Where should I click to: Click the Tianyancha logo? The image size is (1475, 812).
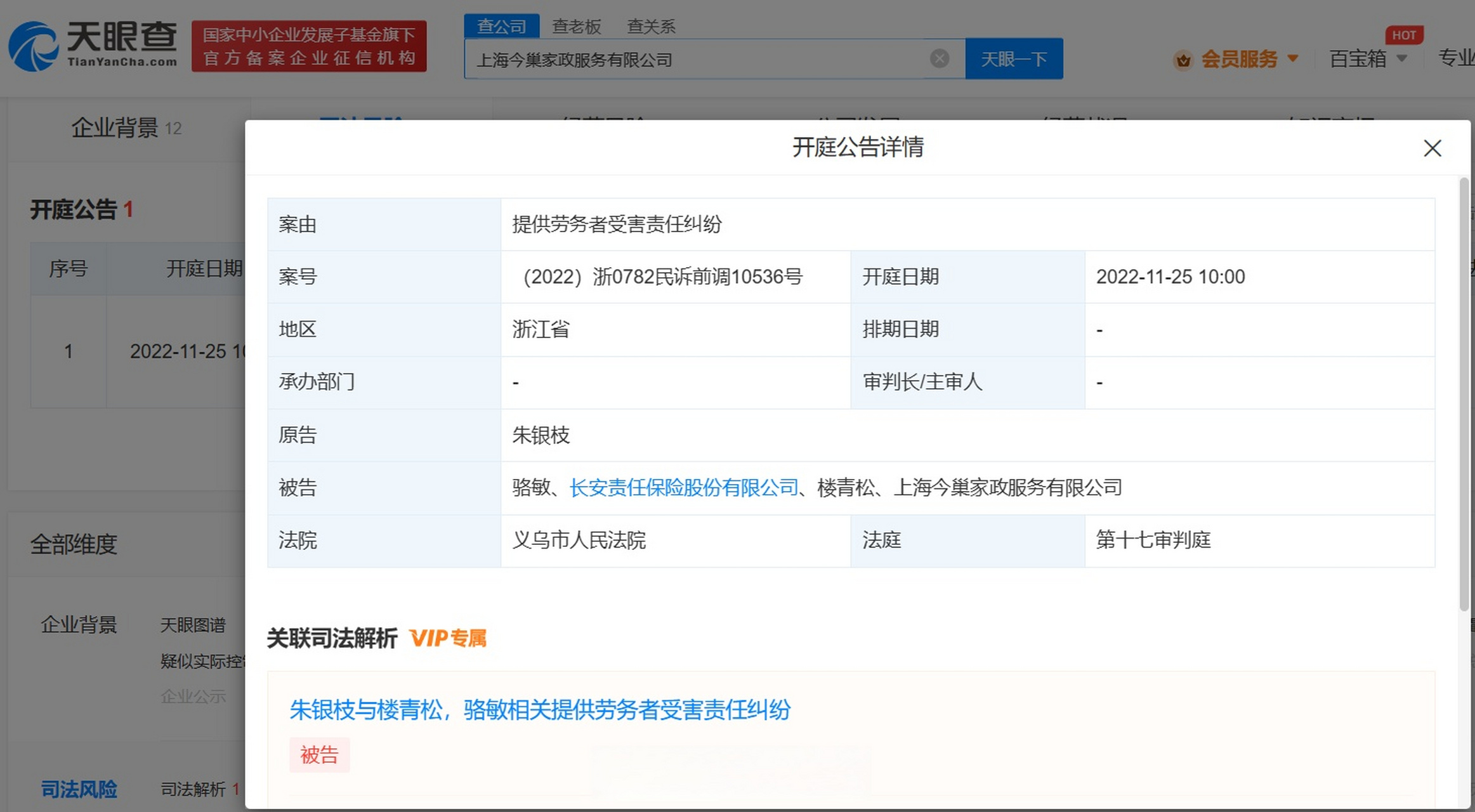[93, 45]
